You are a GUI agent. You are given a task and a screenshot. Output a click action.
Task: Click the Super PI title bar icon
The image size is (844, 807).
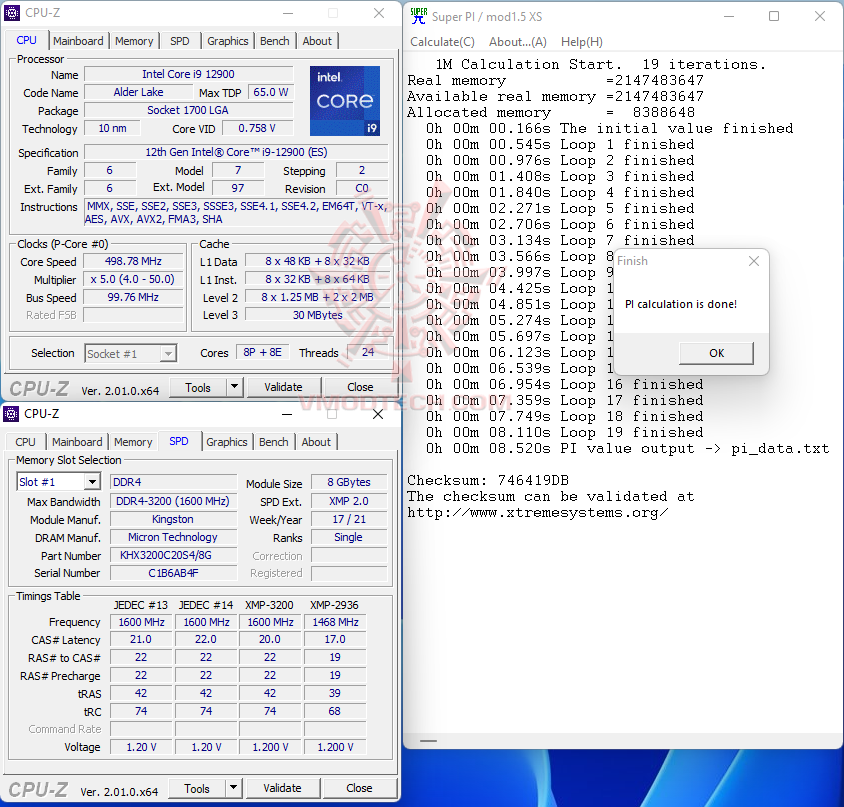pyautogui.click(x=418, y=16)
